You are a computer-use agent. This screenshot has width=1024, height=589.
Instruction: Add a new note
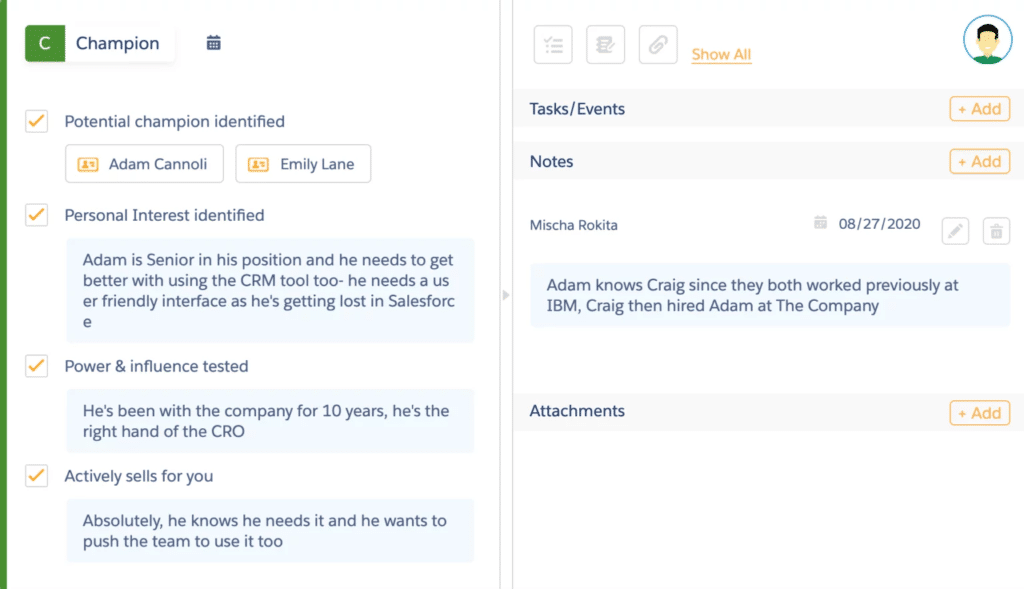980,161
